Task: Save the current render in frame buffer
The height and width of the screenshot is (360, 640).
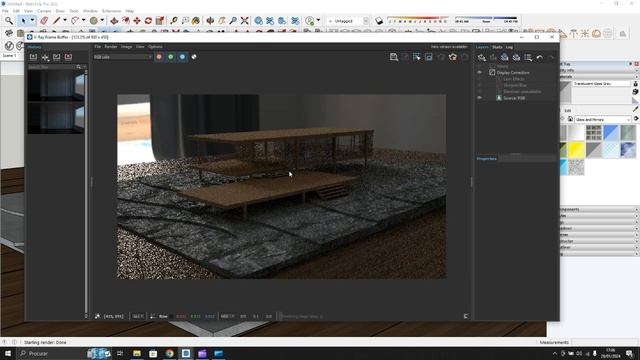Action: [394, 57]
